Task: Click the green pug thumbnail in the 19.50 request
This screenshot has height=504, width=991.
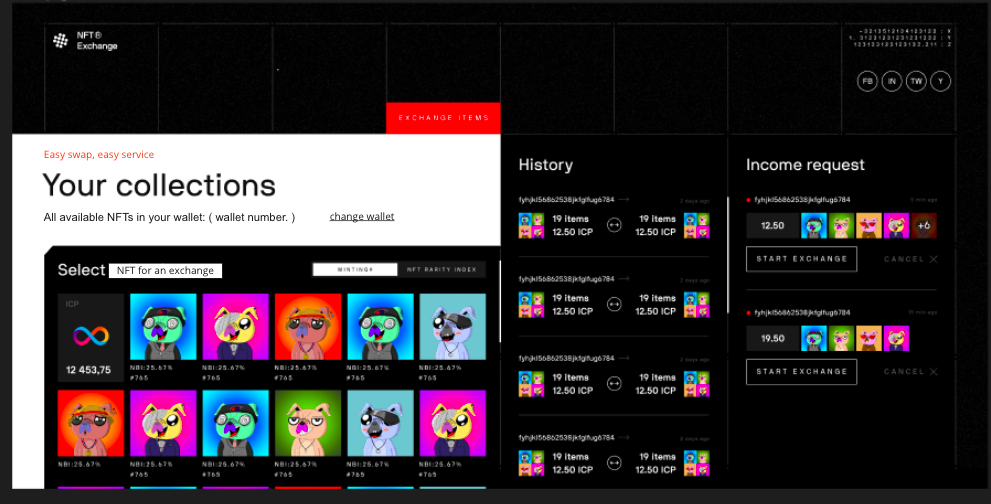Action: click(814, 338)
